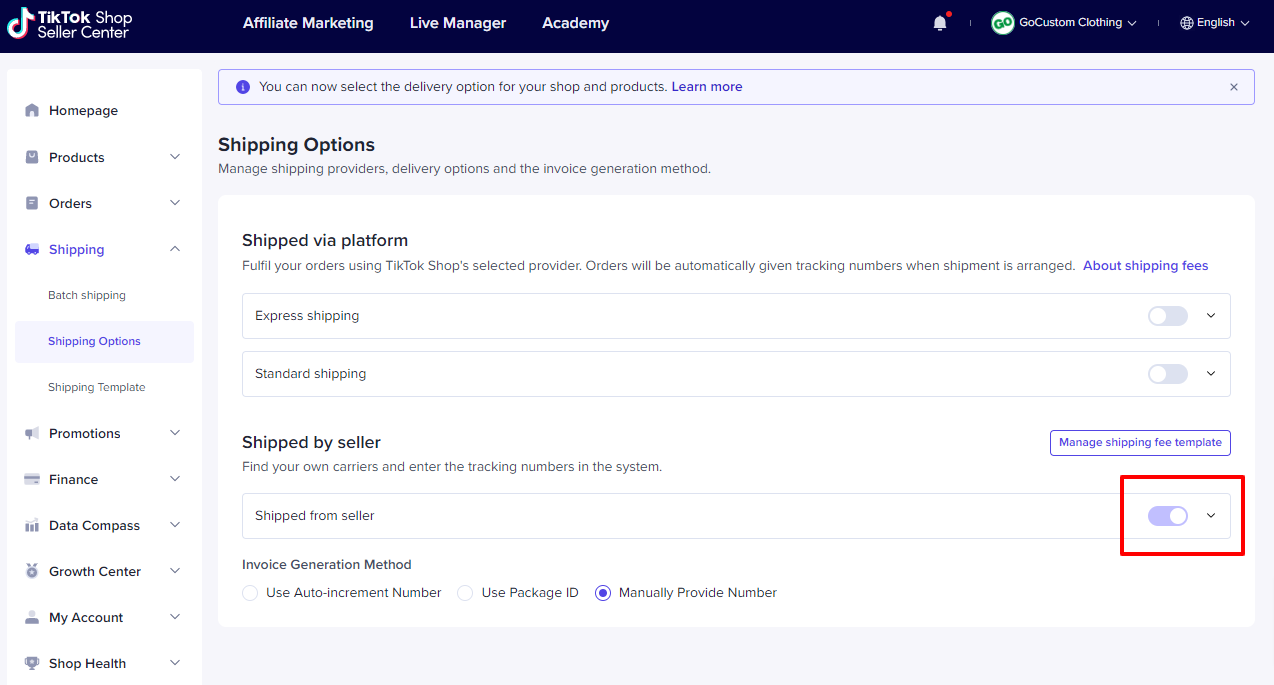The width and height of the screenshot is (1274, 685).
Task: Dismiss the delivery option banner
Action: click(1234, 87)
